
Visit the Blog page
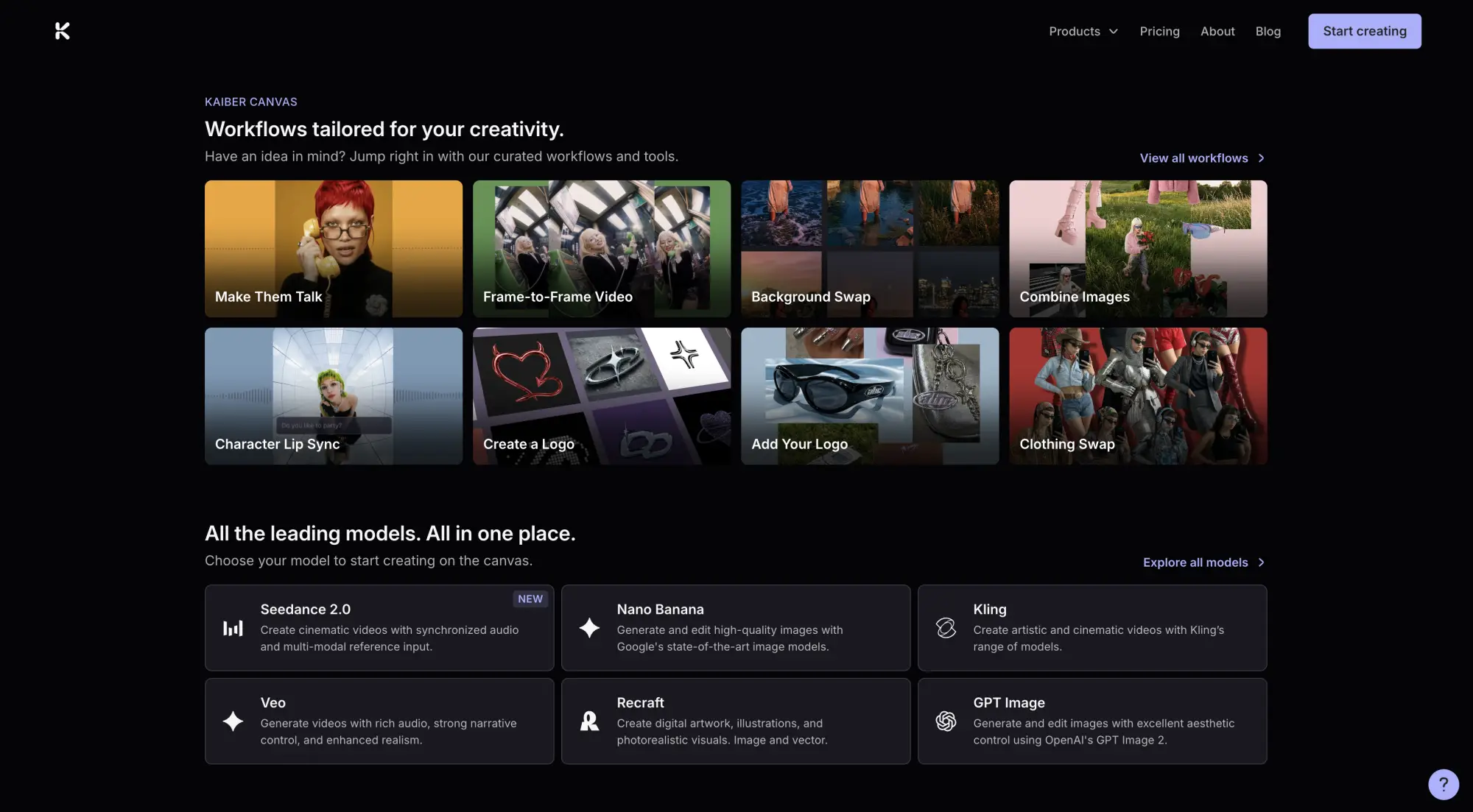(1268, 31)
